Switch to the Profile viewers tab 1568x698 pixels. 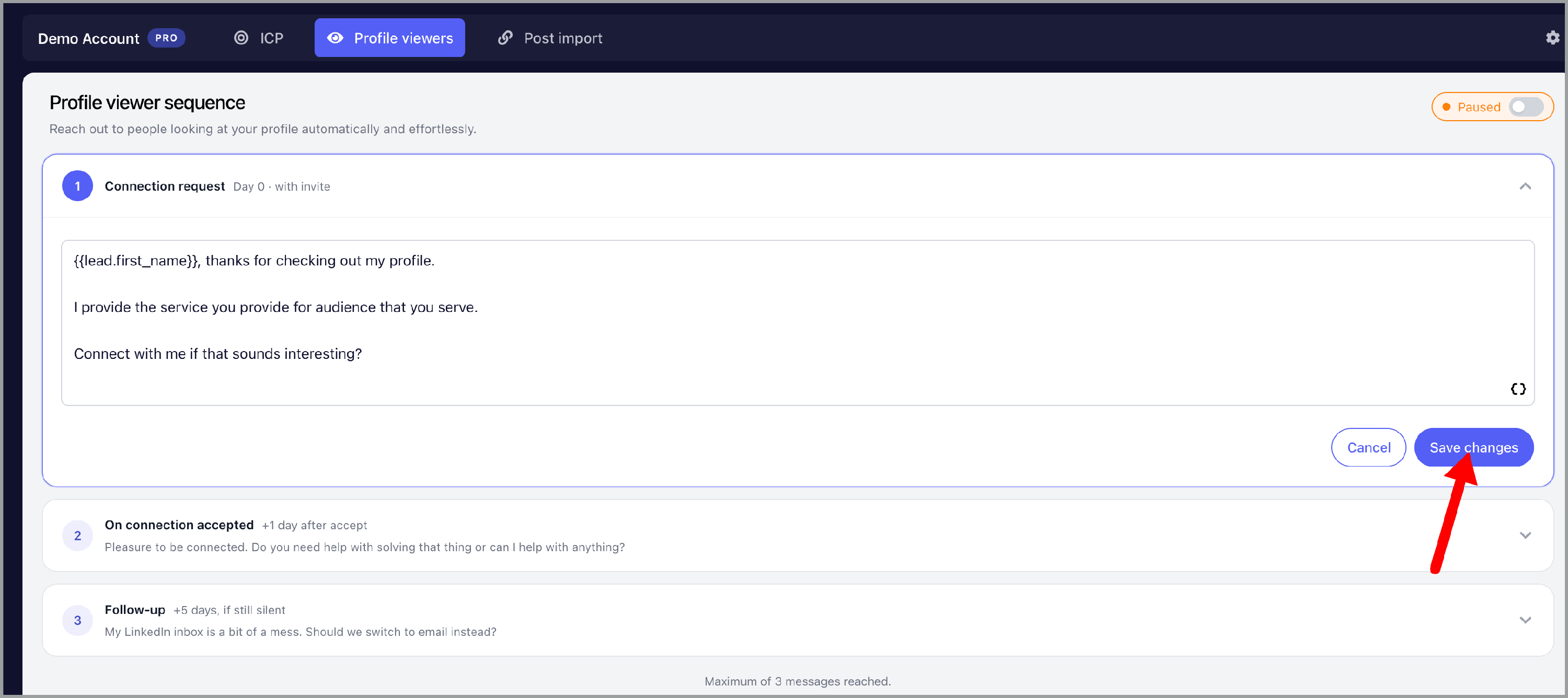click(x=389, y=38)
